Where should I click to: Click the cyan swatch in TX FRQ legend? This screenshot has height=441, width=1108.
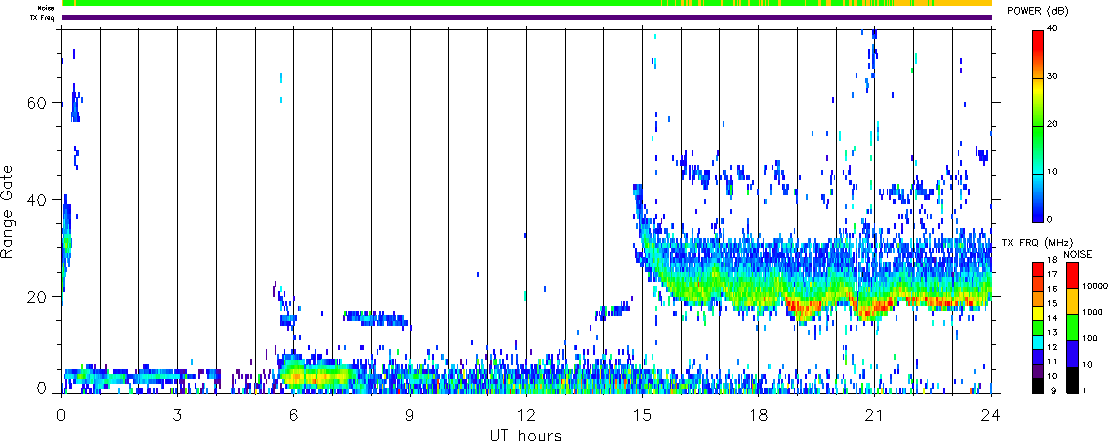coord(1038,343)
